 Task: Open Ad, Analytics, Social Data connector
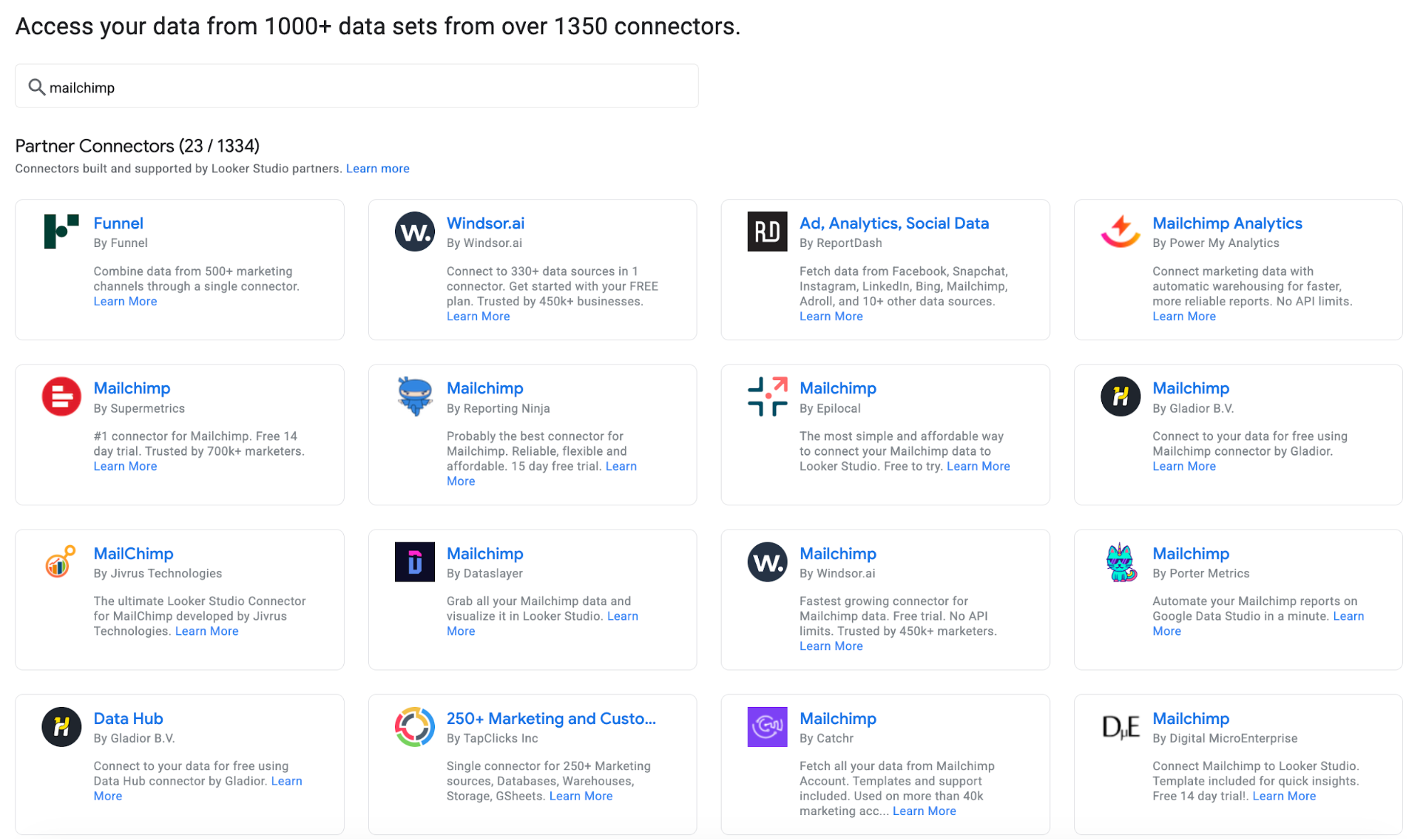pyautogui.click(x=894, y=224)
